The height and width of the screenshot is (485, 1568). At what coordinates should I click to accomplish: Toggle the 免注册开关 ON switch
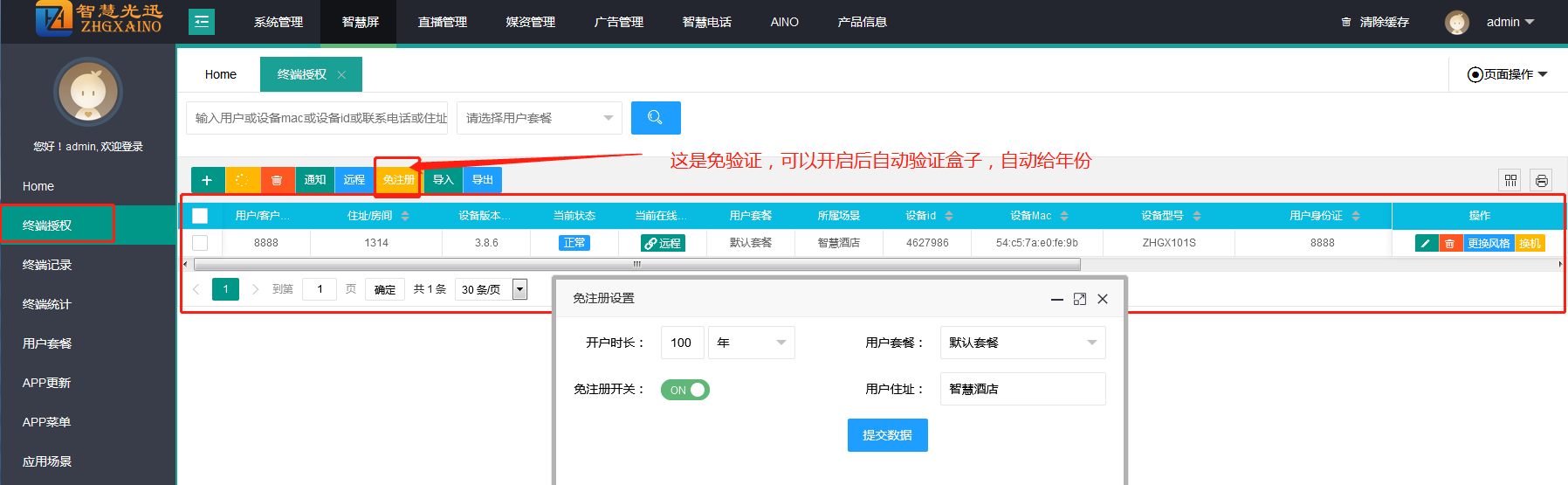pyautogui.click(x=685, y=390)
